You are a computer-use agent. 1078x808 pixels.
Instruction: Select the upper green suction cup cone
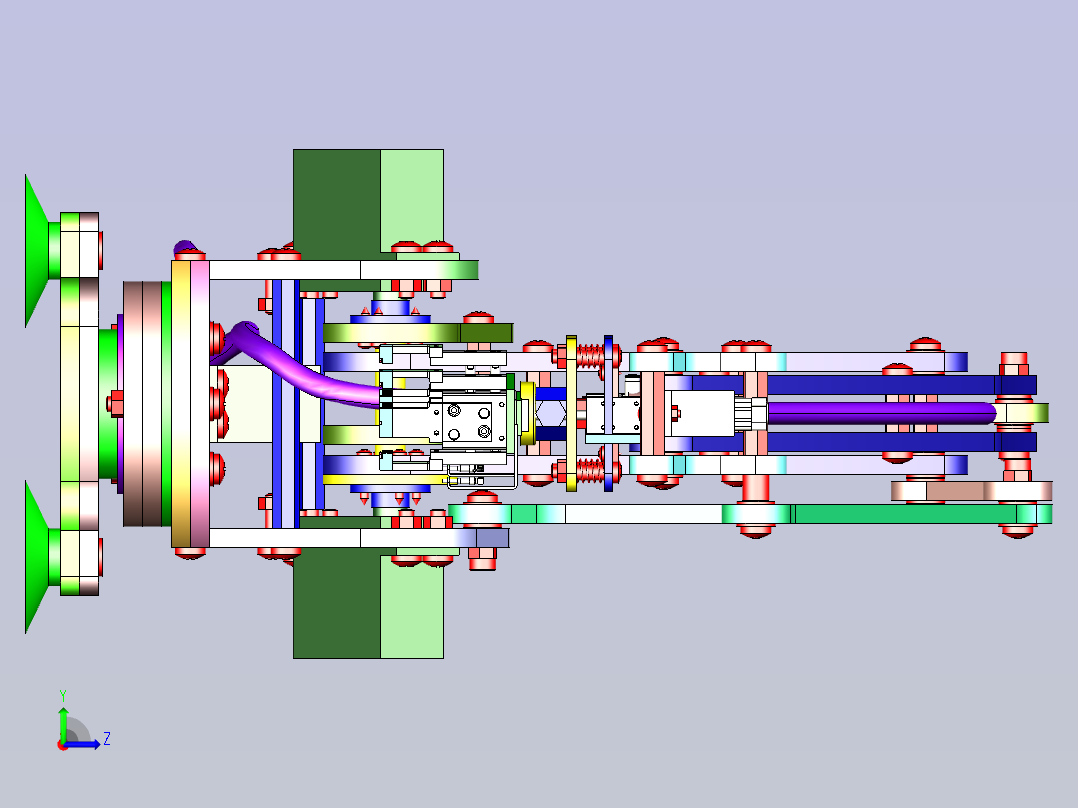[x=36, y=249]
